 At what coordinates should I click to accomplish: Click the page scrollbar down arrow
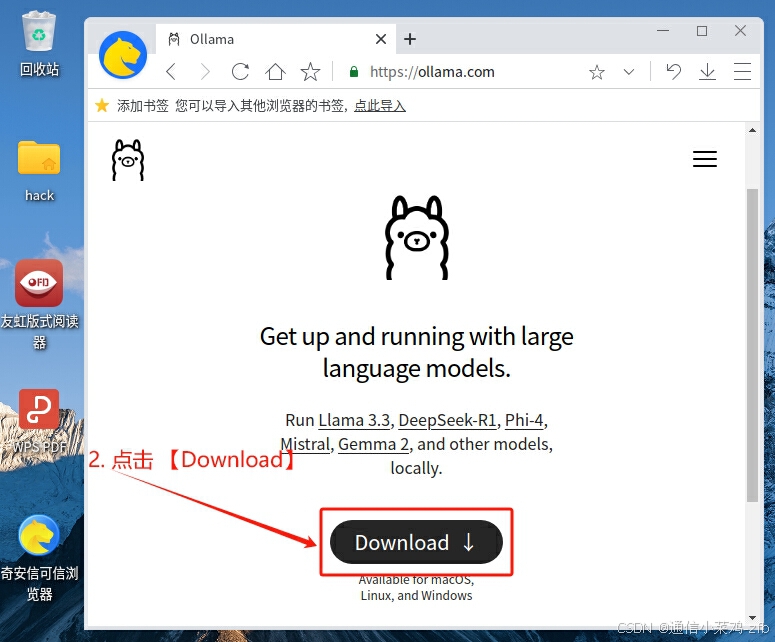pos(752,618)
